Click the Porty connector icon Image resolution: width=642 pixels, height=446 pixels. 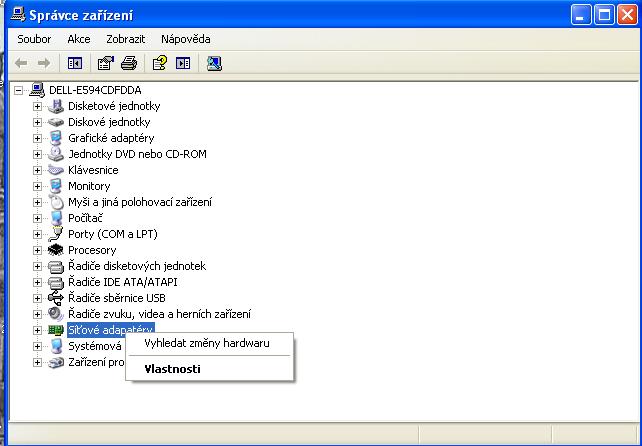pyautogui.click(x=56, y=234)
